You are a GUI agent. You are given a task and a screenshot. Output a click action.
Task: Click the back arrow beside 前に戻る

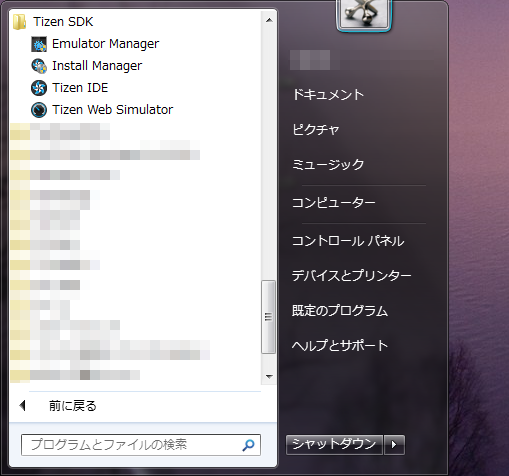(x=23, y=406)
